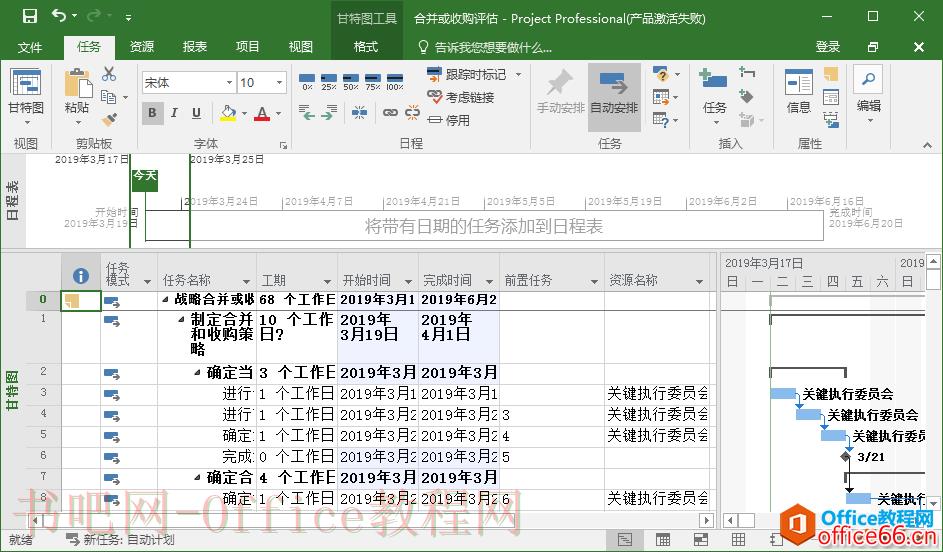
Task: Collapse the 制定合并和收购策略 task group
Action: tap(182, 319)
